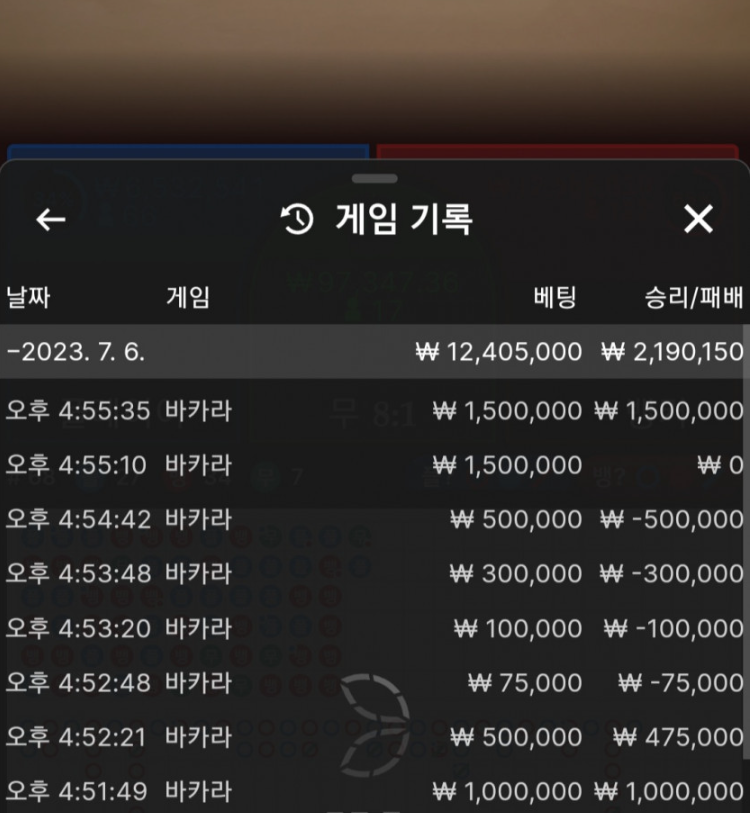View the 오후 4:52:21 round details

tap(375, 737)
